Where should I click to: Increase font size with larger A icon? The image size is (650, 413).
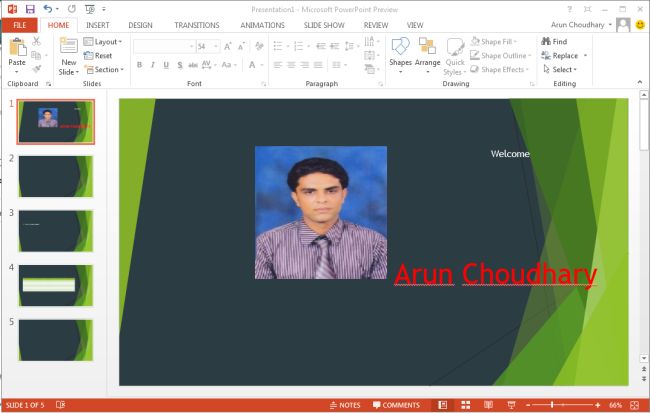[228, 46]
